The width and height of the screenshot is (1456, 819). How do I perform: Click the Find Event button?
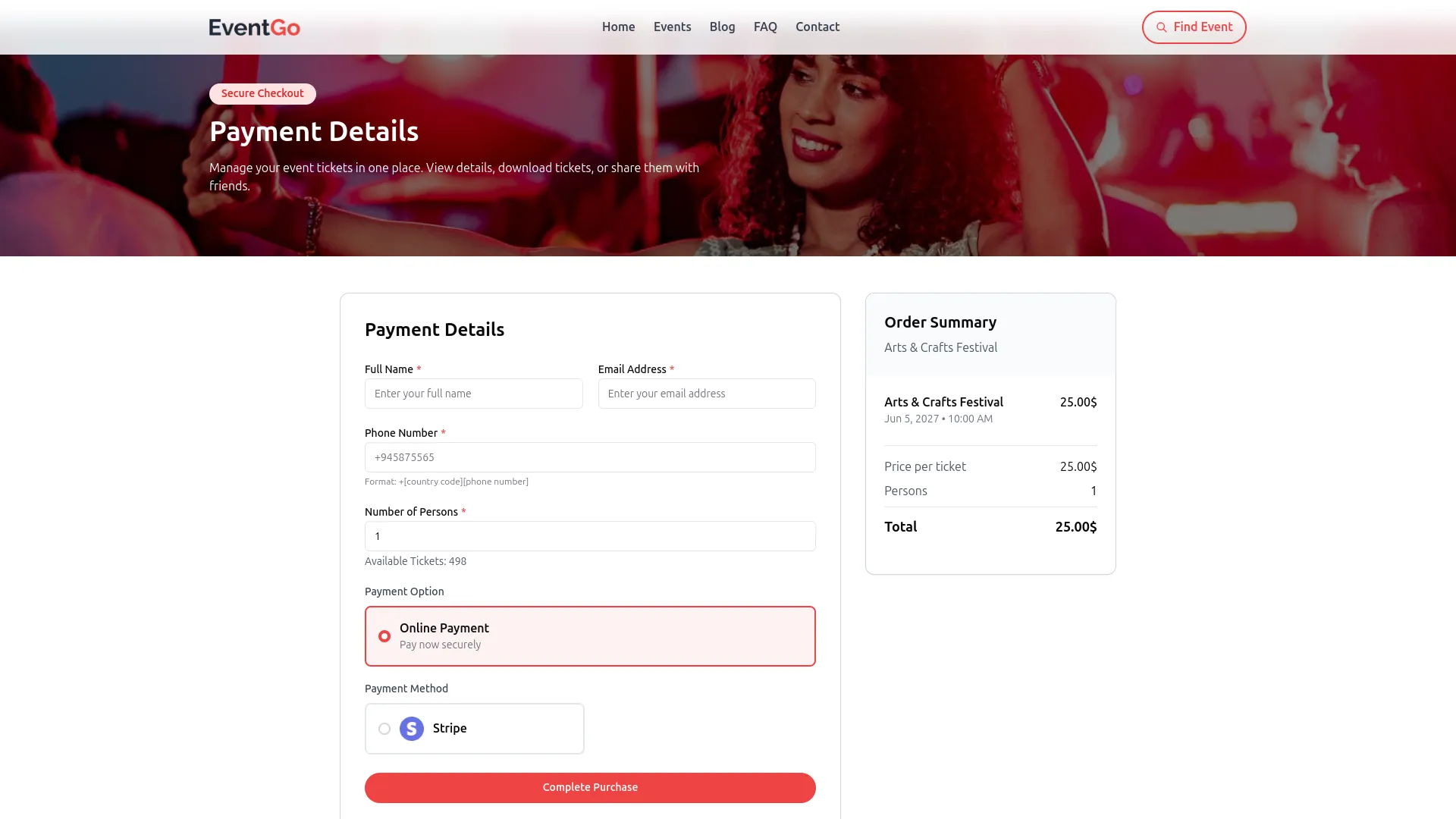click(1194, 27)
